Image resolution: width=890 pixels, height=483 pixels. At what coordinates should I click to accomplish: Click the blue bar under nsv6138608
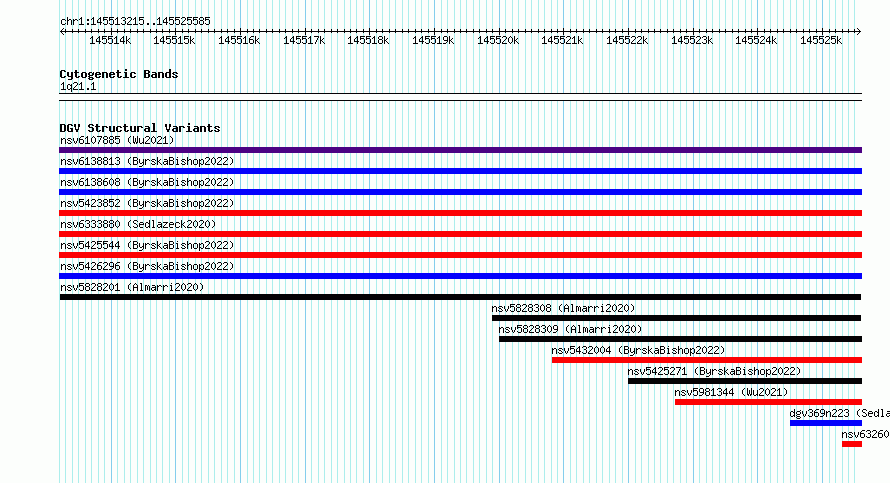(x=460, y=192)
